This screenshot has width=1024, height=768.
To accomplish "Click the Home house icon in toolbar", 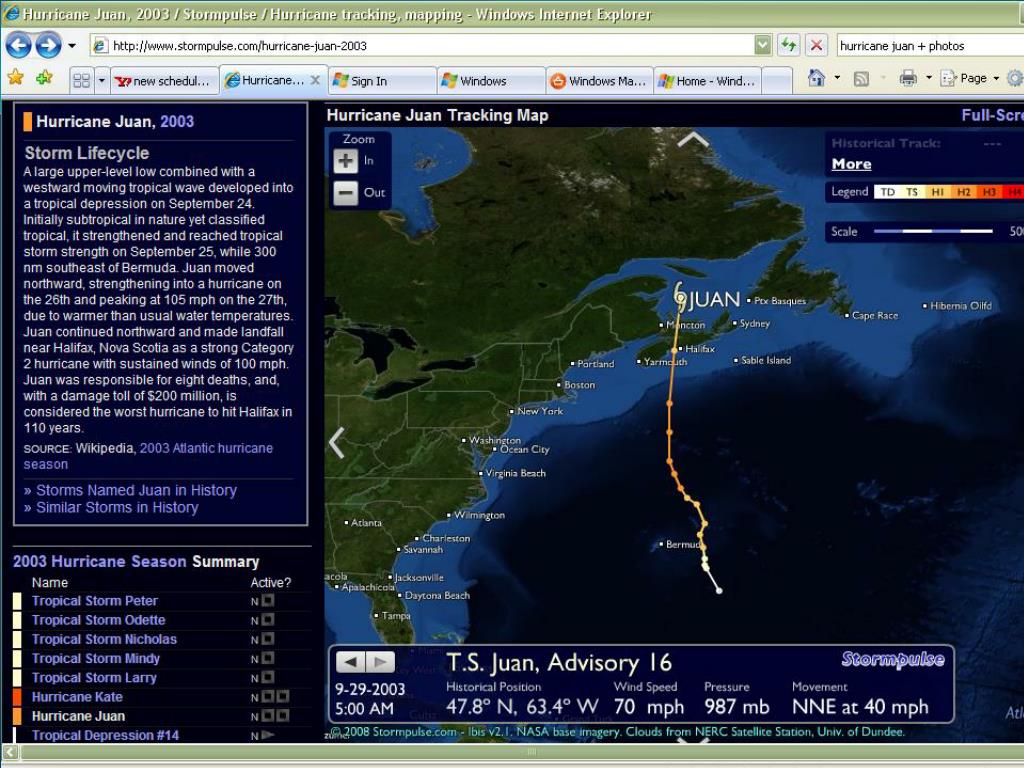I will pos(816,78).
